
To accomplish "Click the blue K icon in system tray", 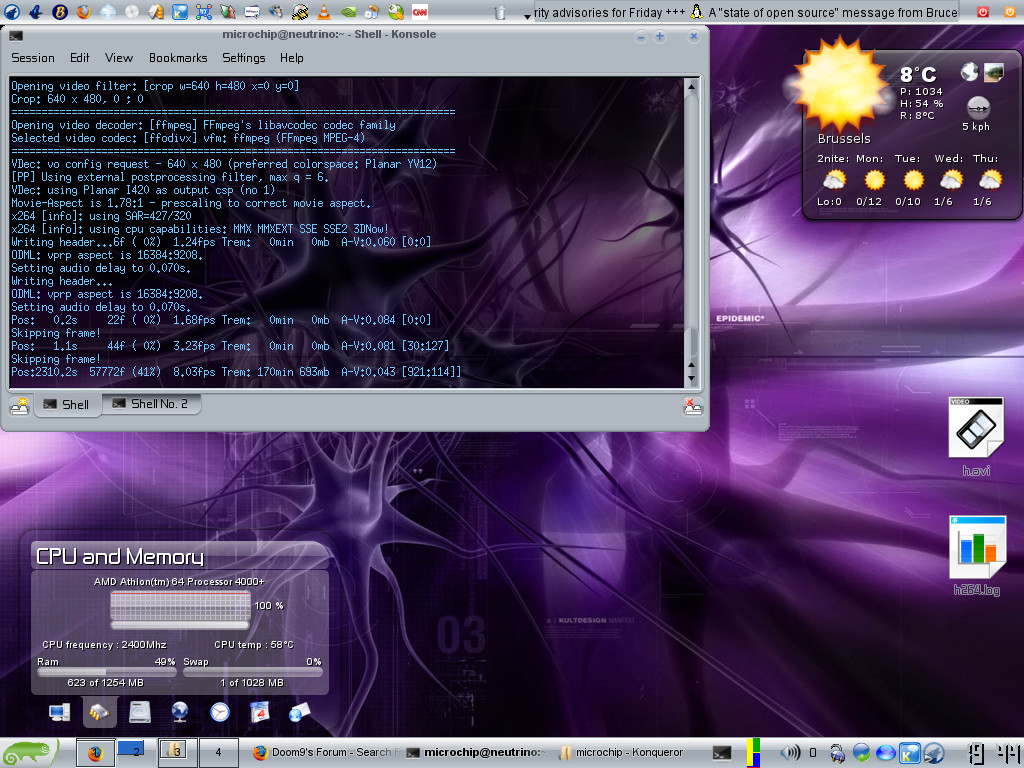I will pyautogui.click(x=909, y=753).
